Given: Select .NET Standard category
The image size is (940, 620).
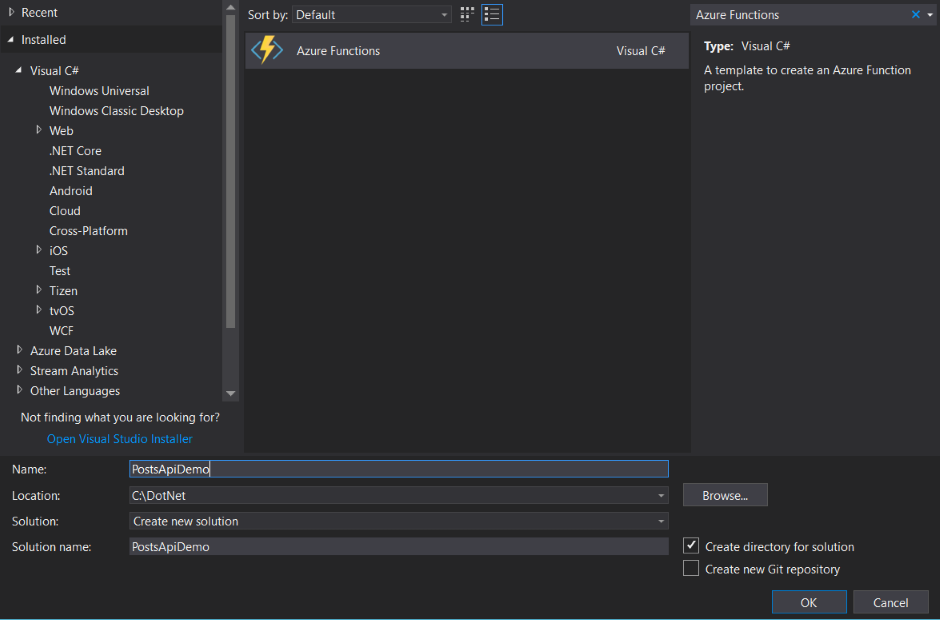Looking at the screenshot, I should pos(86,171).
